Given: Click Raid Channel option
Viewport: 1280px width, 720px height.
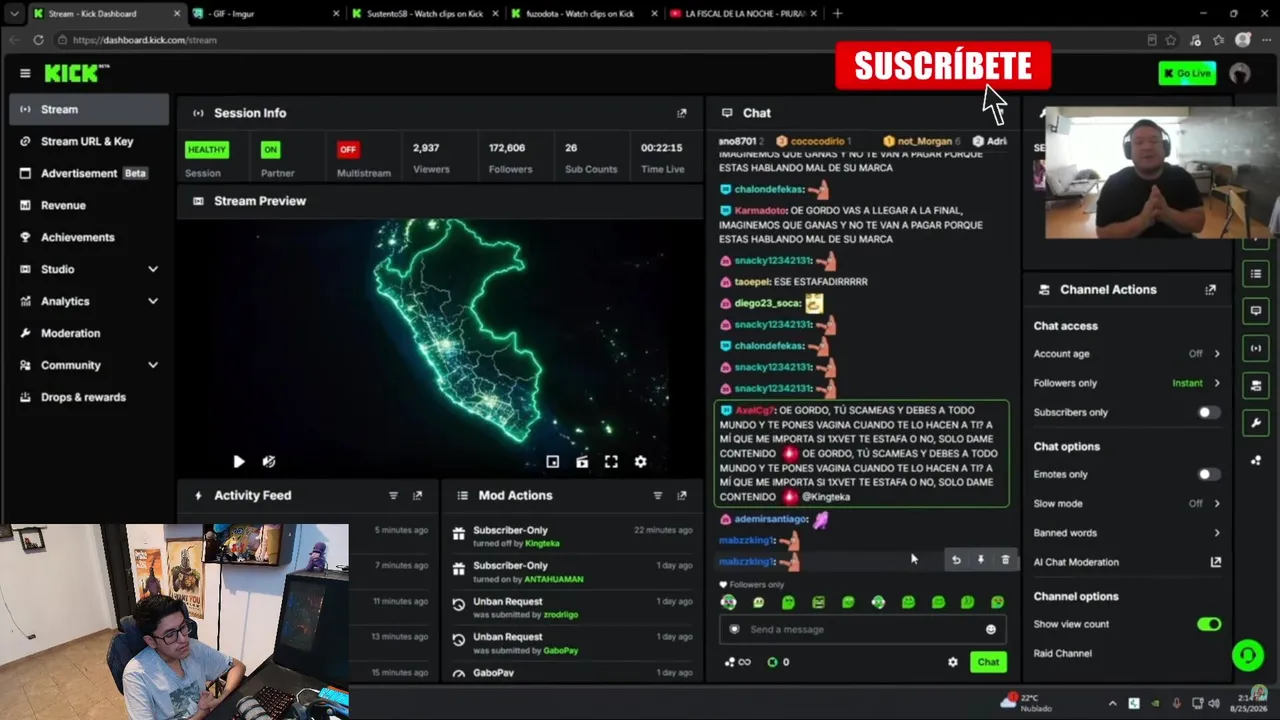Looking at the screenshot, I should tap(1062, 653).
